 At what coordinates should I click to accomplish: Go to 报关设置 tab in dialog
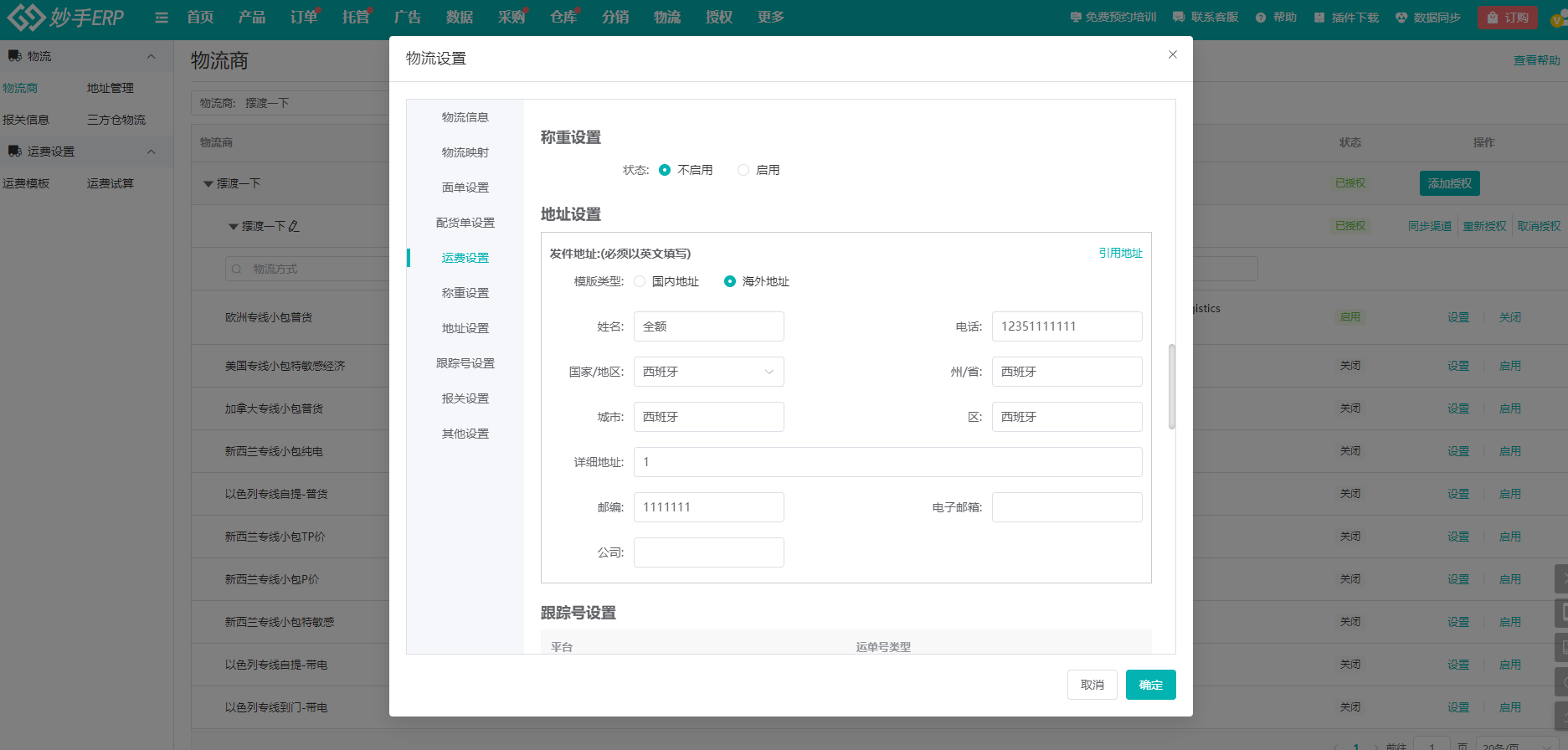coord(465,398)
